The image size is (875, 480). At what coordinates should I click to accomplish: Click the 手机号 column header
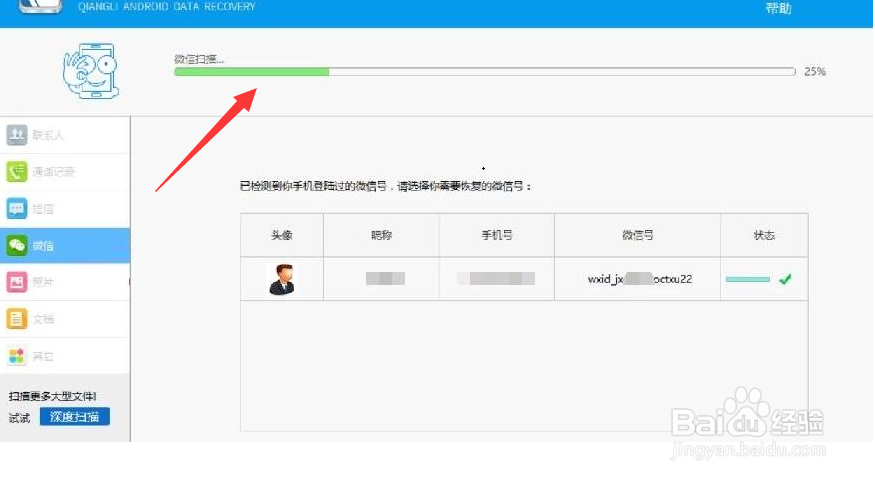(x=497, y=236)
